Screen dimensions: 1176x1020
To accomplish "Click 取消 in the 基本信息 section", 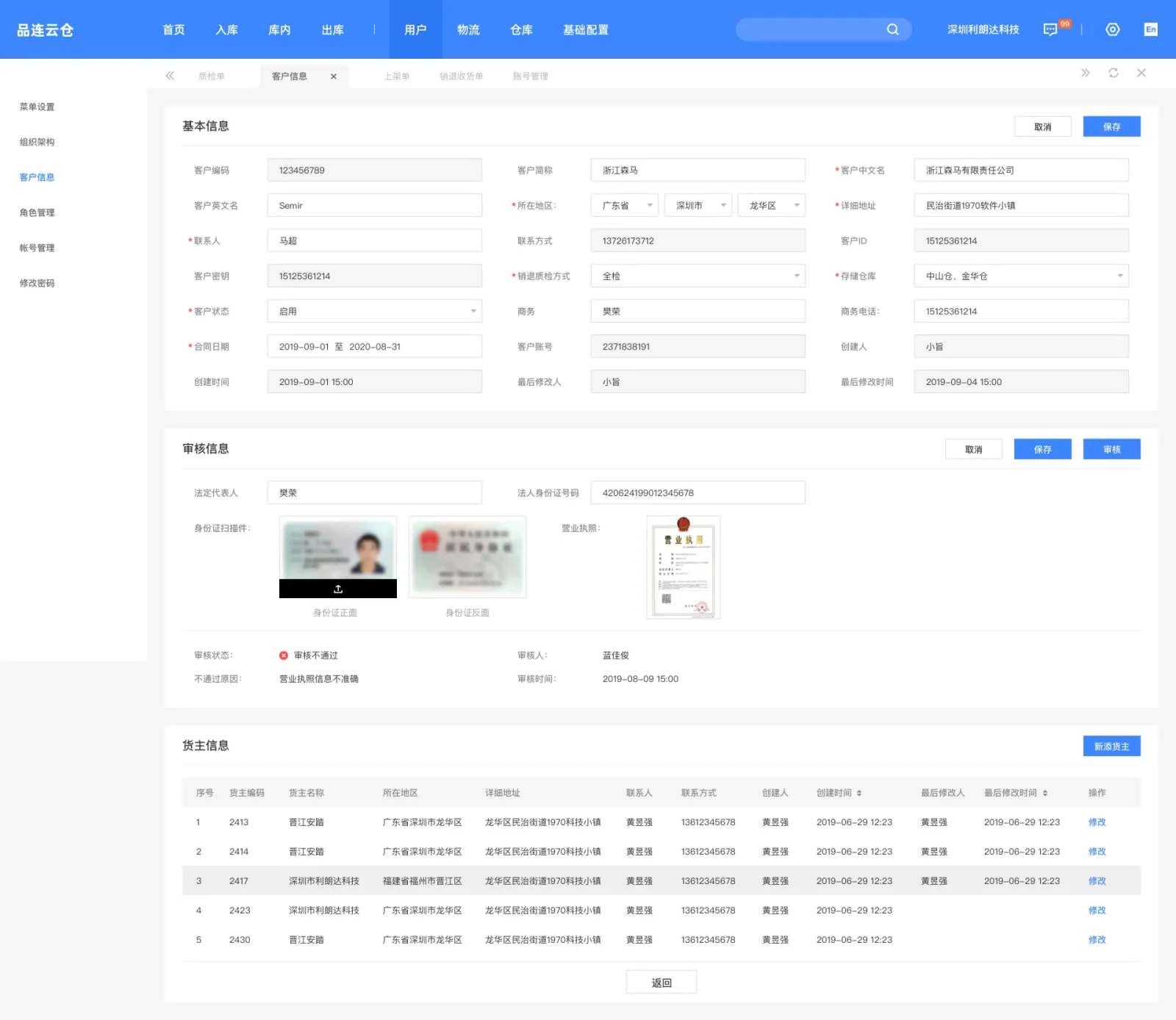I will (x=1043, y=126).
